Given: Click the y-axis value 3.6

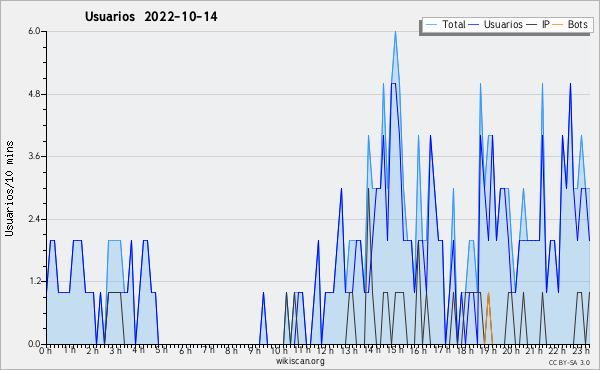Looking at the screenshot, I should click(x=34, y=156).
